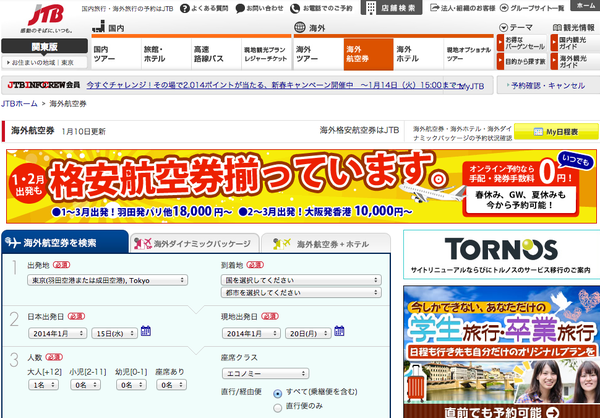Open the 現地出発日 calendar icon
This screenshot has width=600, height=418.
click(339, 331)
